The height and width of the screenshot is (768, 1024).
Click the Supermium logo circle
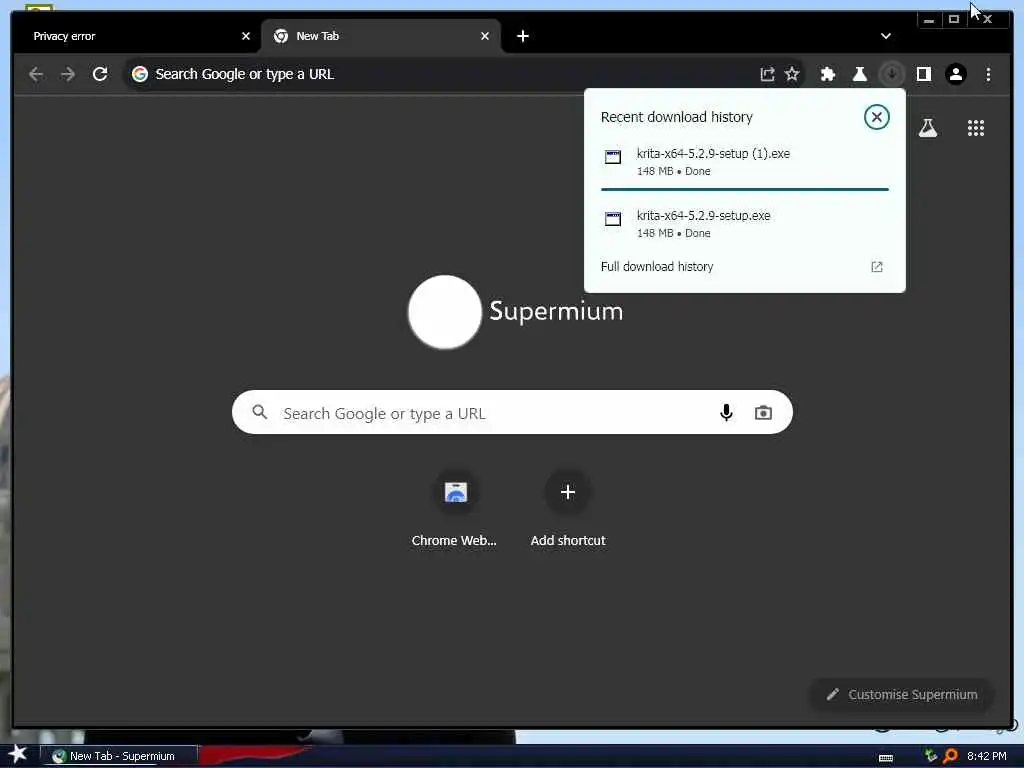pyautogui.click(x=445, y=312)
